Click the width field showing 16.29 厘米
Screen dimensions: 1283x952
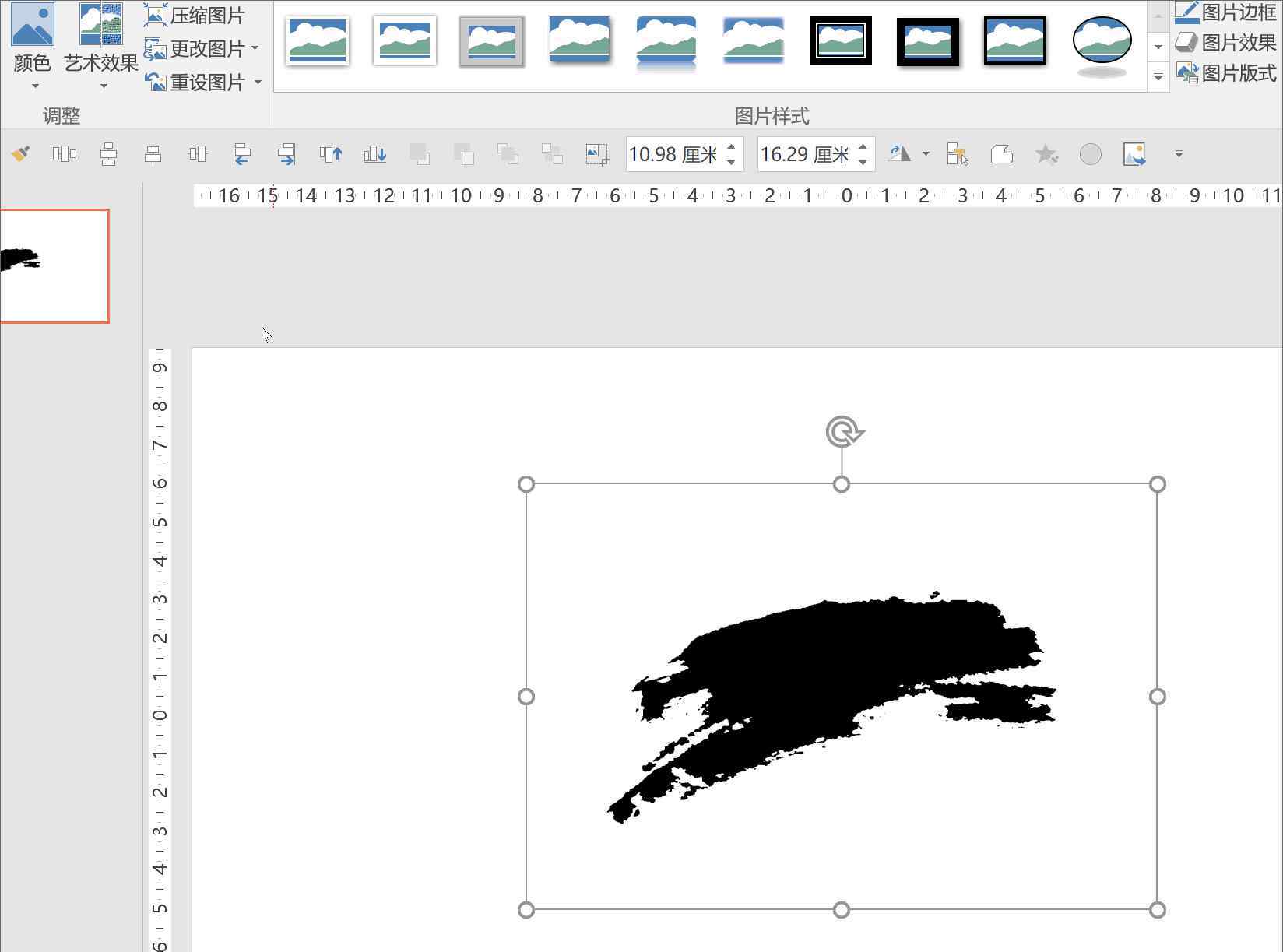[x=806, y=154]
